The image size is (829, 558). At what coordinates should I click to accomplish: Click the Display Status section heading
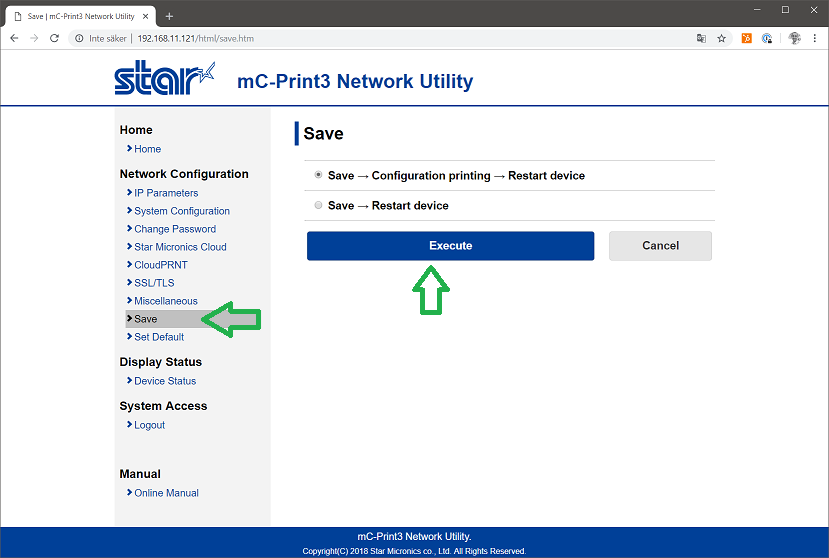[161, 362]
